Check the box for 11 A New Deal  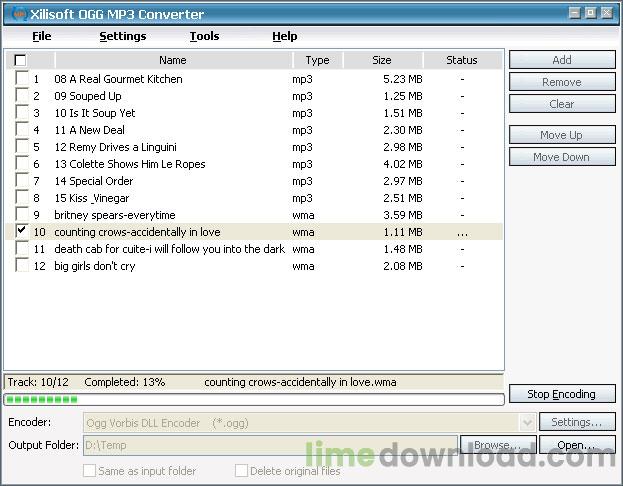(x=22, y=129)
